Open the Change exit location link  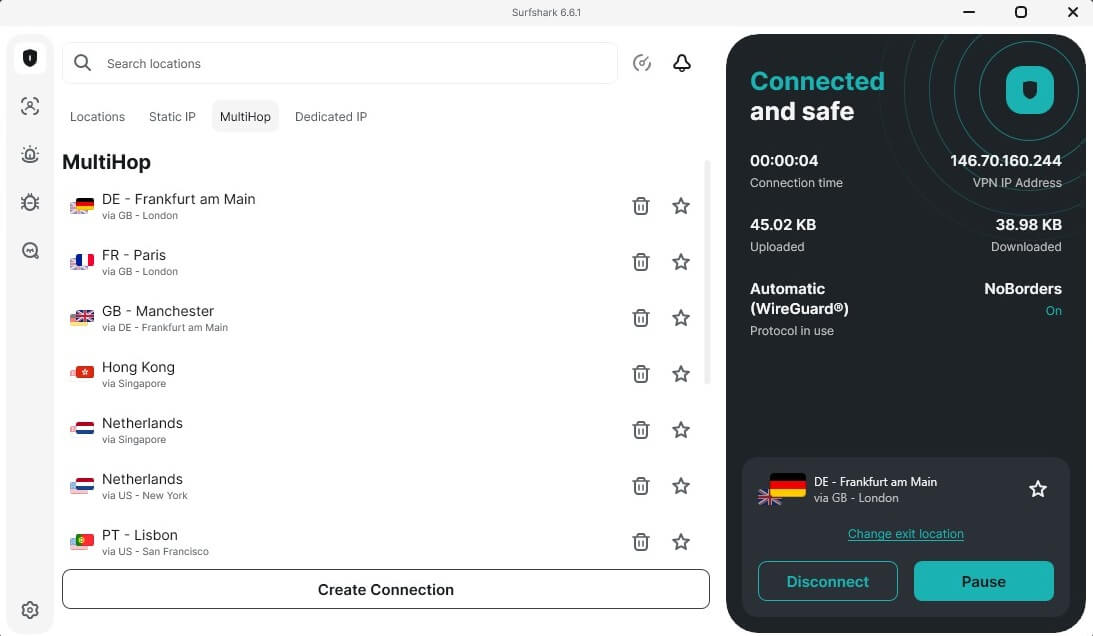point(905,533)
